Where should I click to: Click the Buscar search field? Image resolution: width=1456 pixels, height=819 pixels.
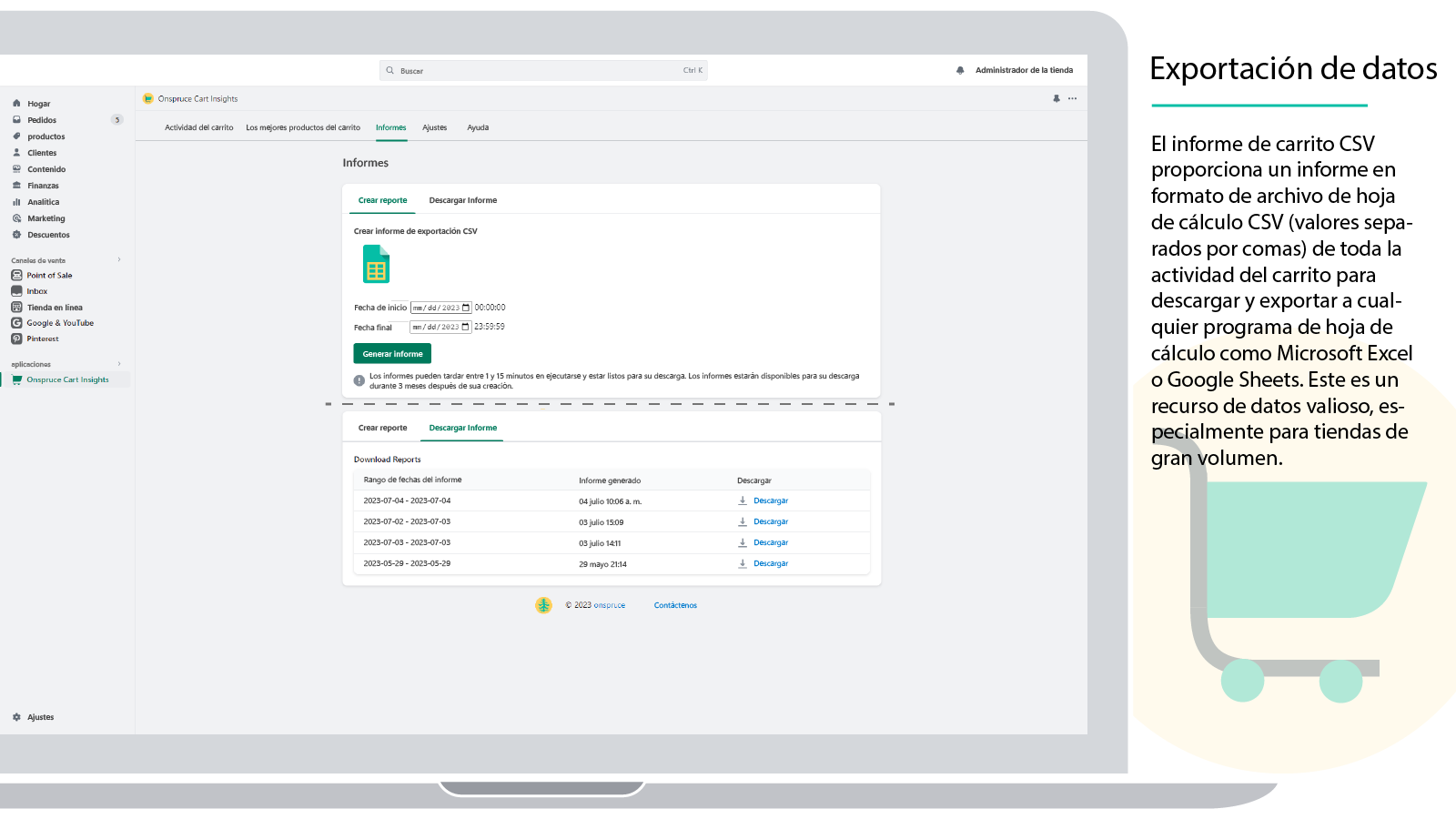543,70
